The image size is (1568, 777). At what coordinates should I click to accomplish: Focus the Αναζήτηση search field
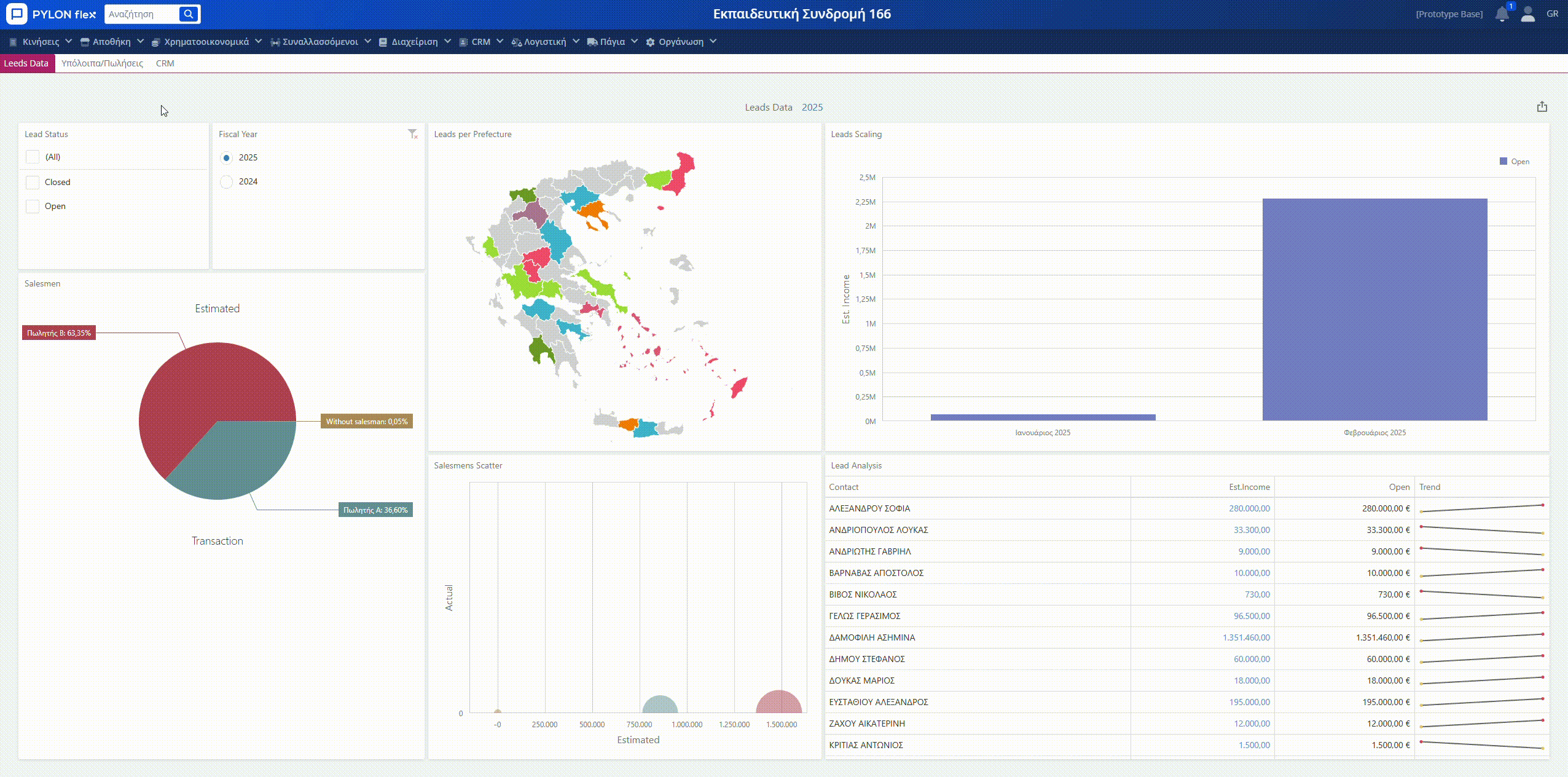142,14
